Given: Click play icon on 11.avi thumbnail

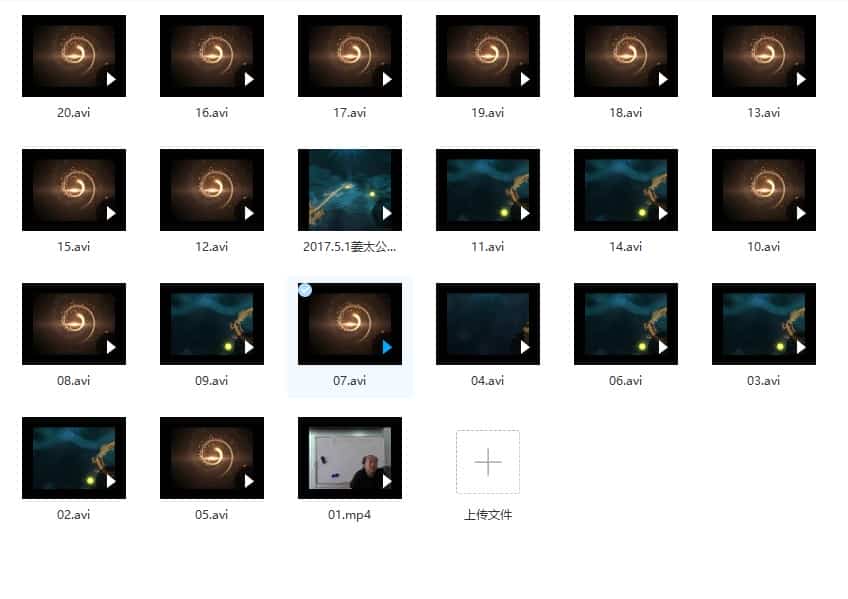Looking at the screenshot, I should click(x=525, y=213).
